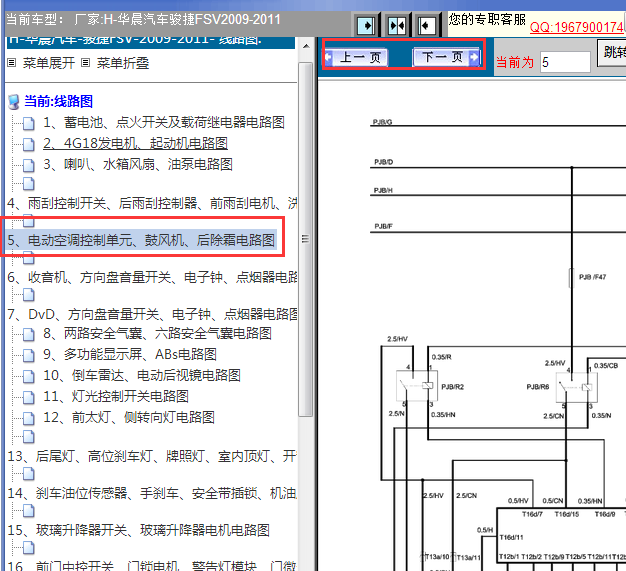Open 4、雨刮控制开关 wiring diagram entry
Viewport: 626px width, 571px height.
152,203
